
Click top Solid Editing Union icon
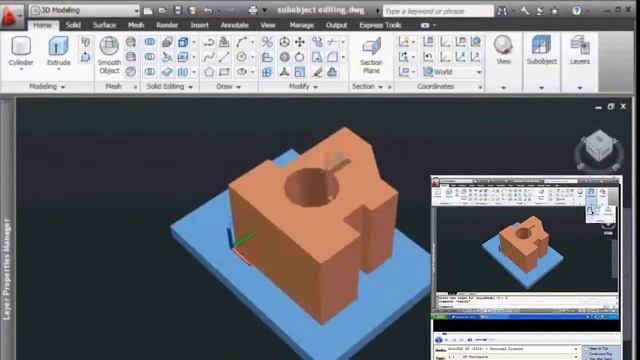click(x=150, y=42)
